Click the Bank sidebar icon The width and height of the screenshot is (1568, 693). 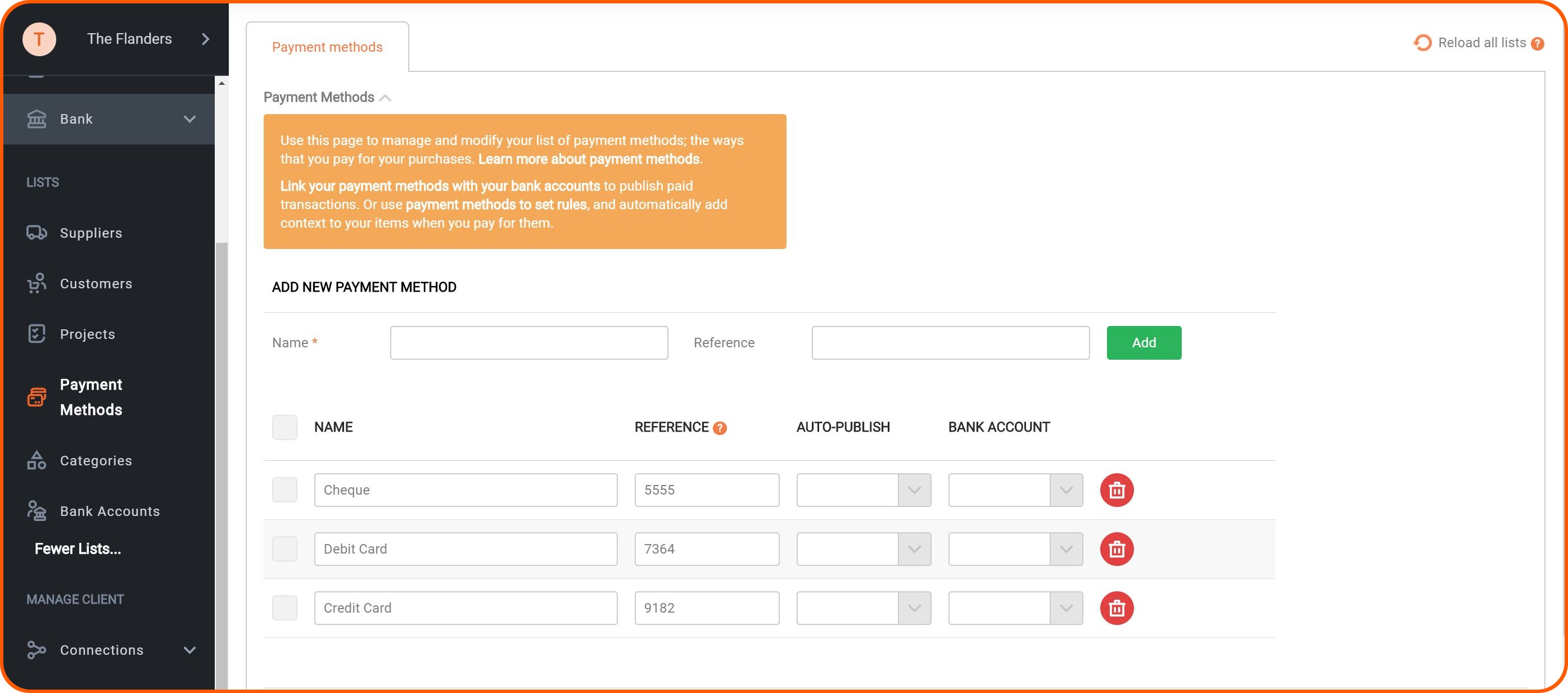36,119
